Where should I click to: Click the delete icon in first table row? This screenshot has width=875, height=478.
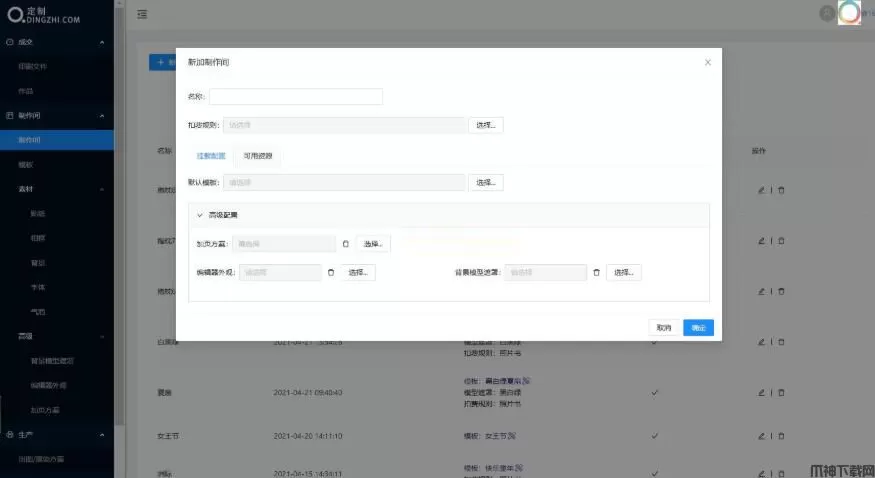[782, 189]
